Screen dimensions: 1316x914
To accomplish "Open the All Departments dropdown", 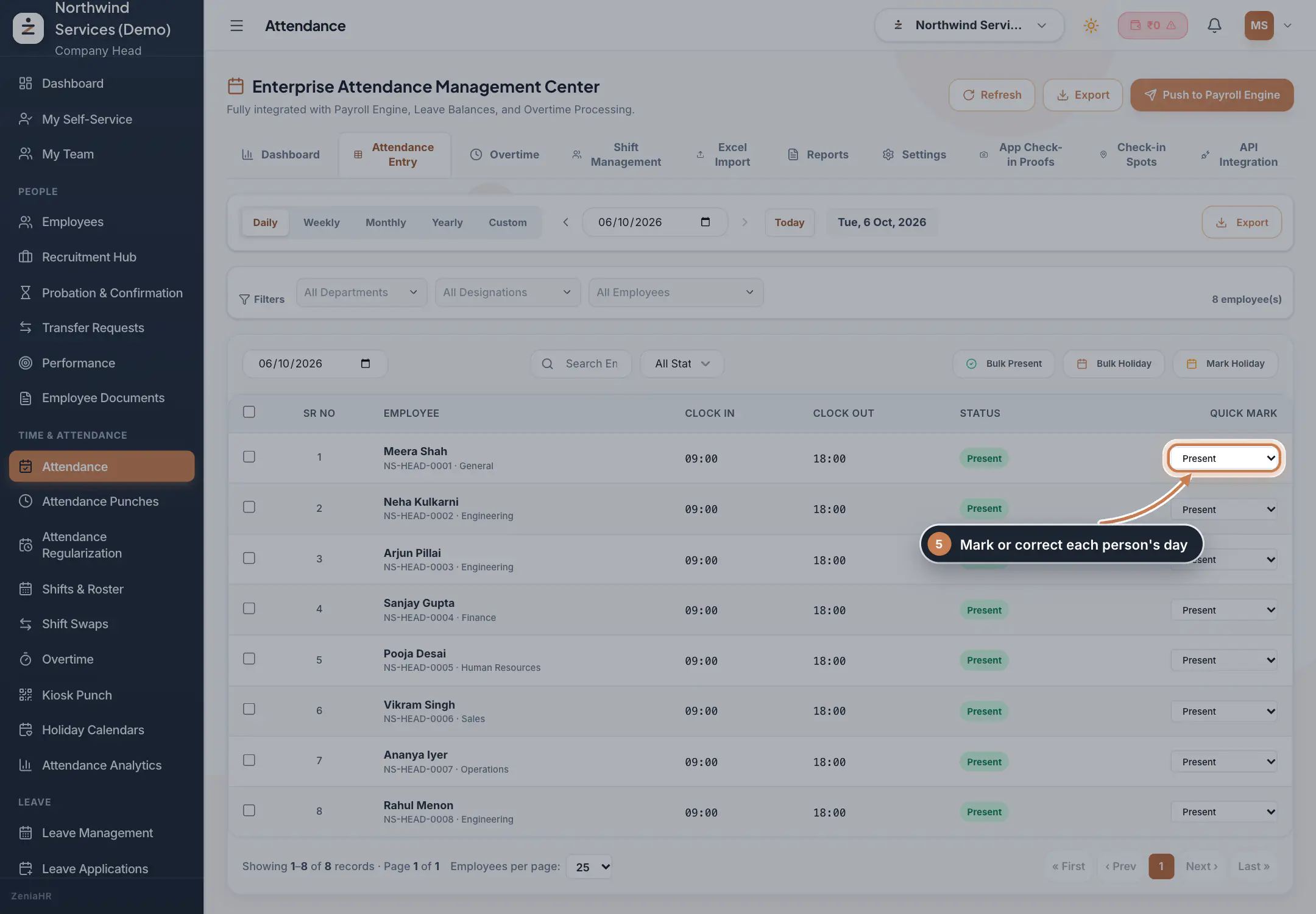I will [x=361, y=292].
